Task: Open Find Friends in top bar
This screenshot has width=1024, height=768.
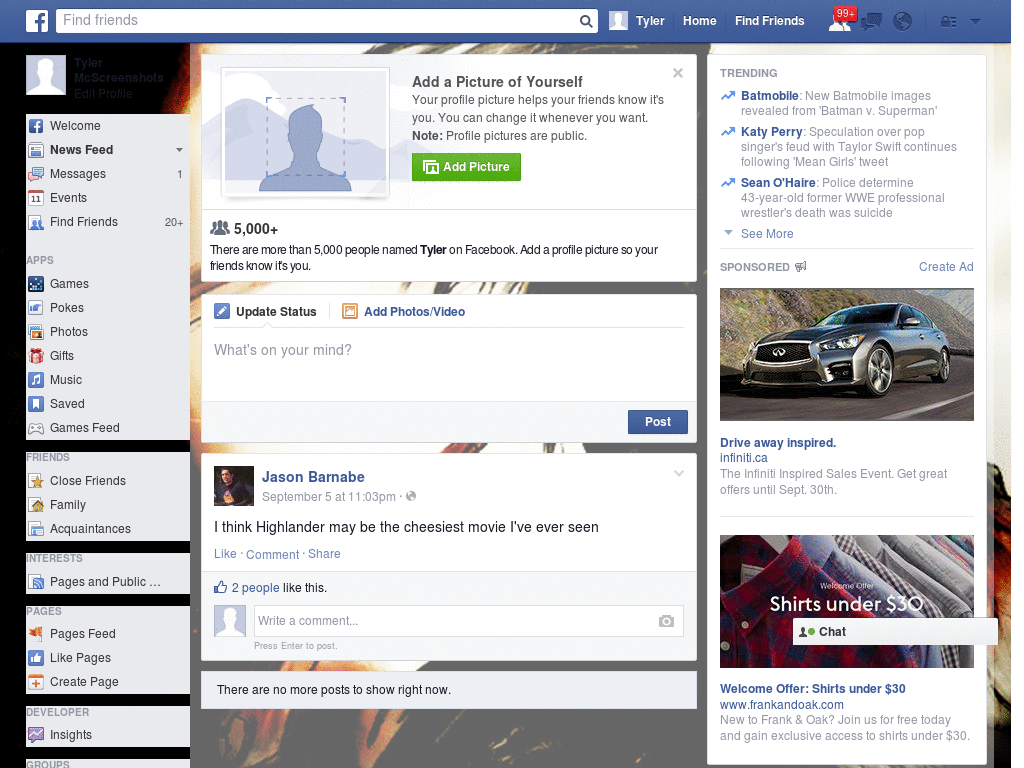Action: click(x=769, y=21)
